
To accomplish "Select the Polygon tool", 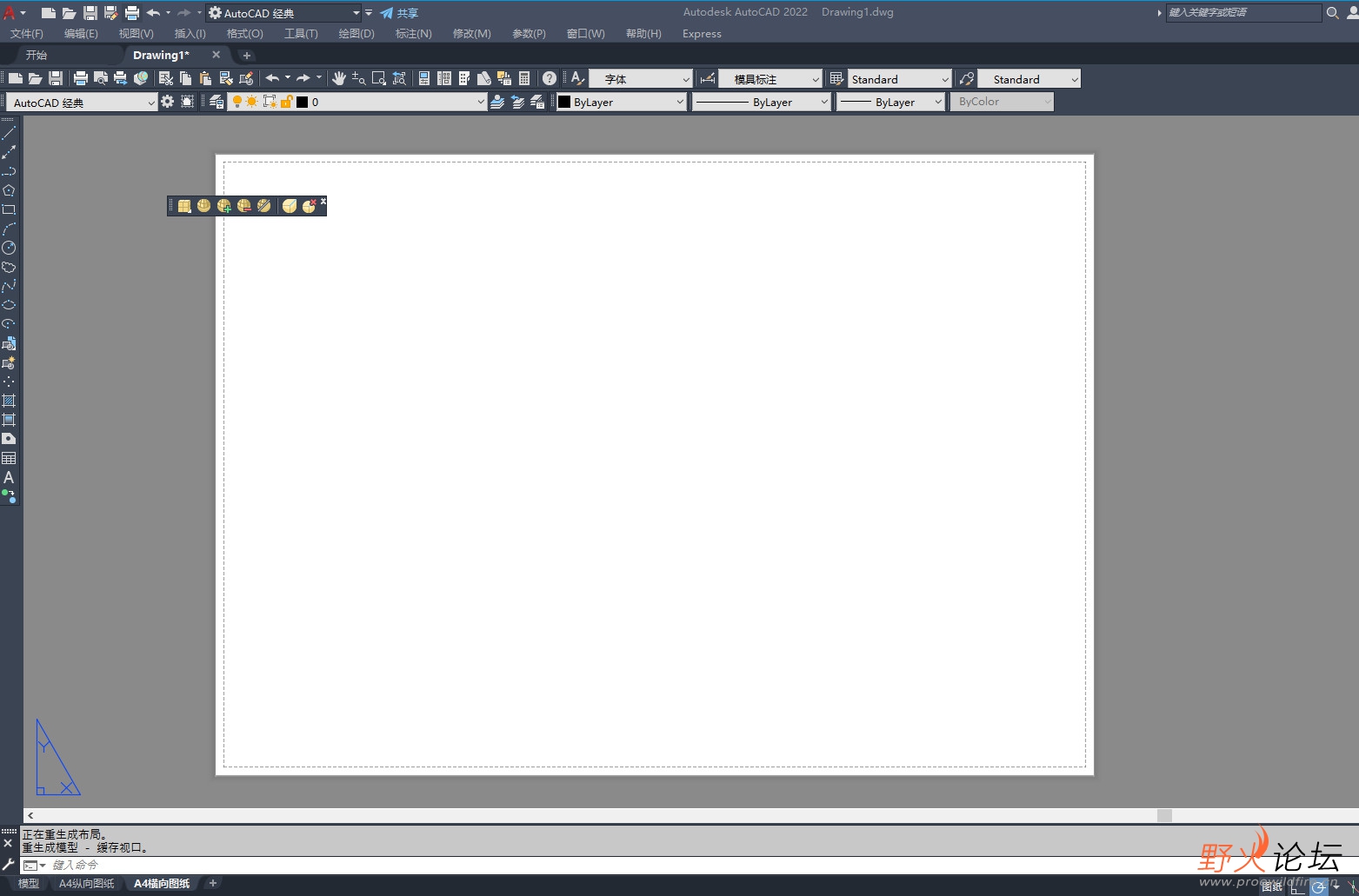I will click(9, 190).
